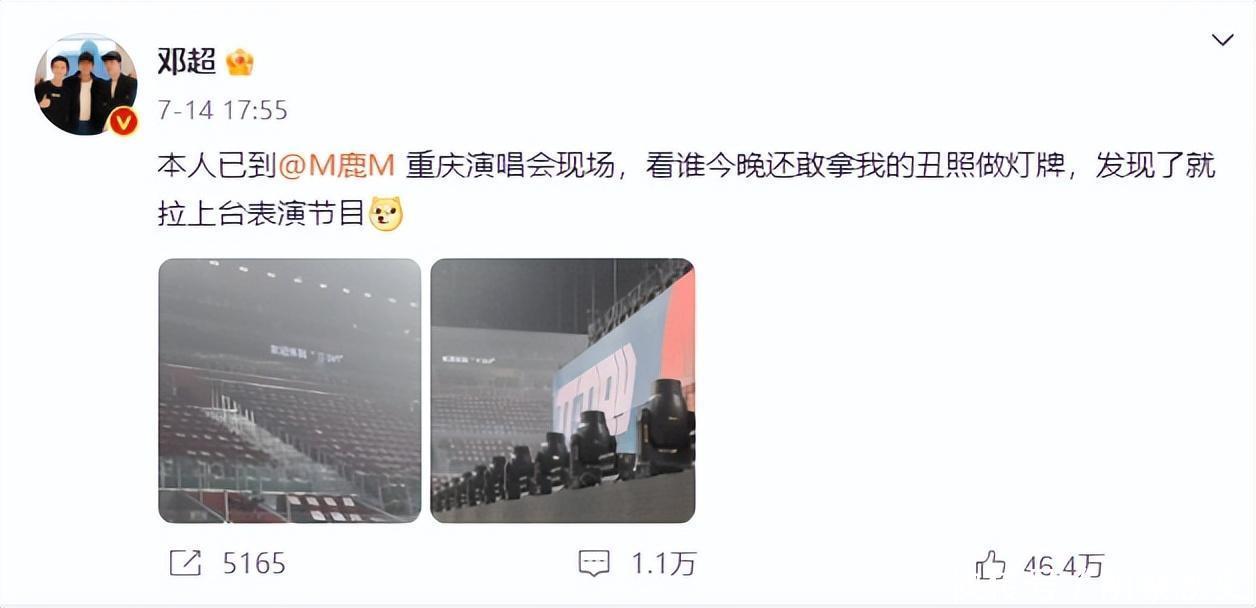Open the poster's circular profile avatar
The image size is (1256, 608).
[x=85, y=84]
